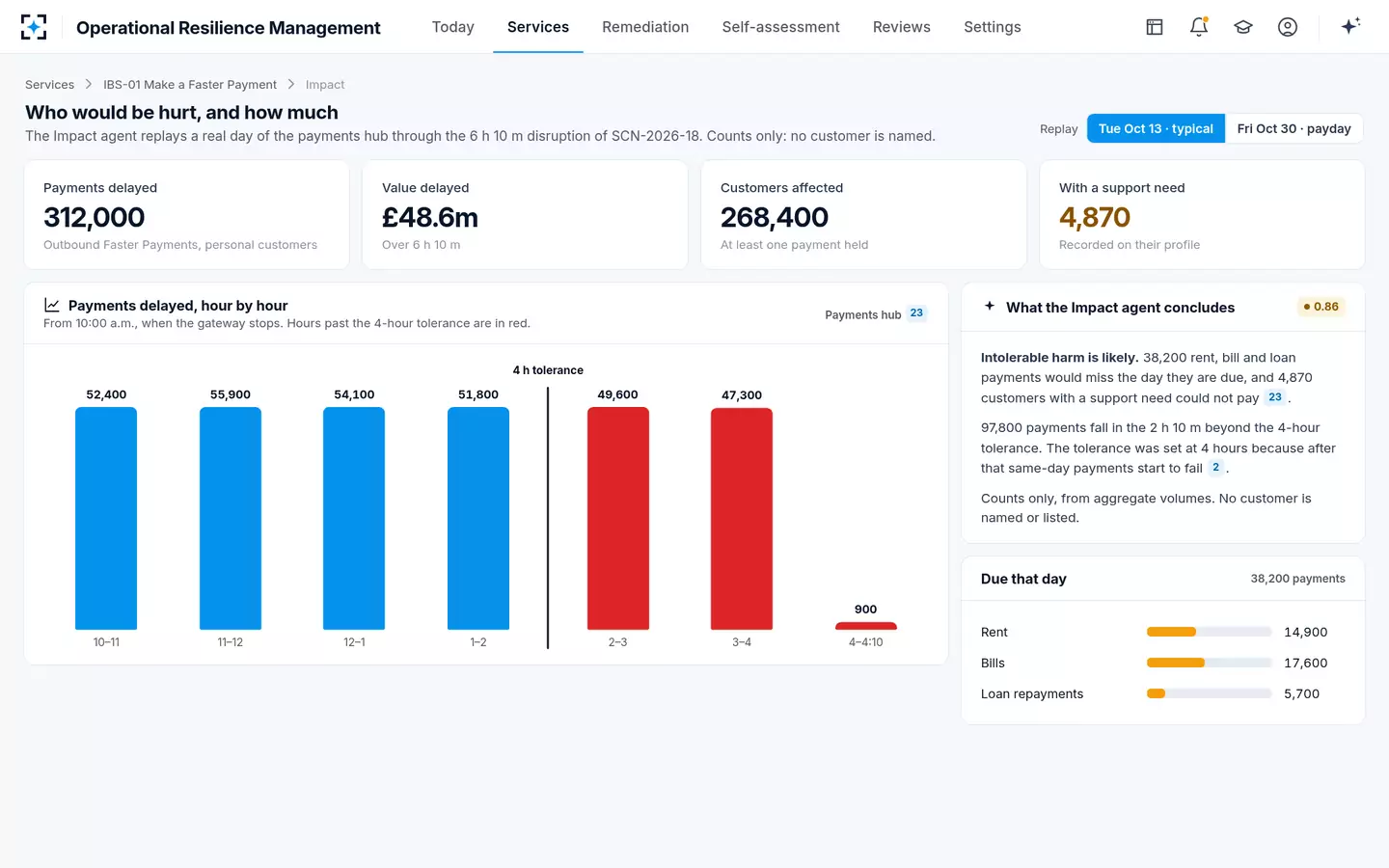1389x868 pixels.
Task: Click the Value delayed £48.6m figure
Action: 430,217
